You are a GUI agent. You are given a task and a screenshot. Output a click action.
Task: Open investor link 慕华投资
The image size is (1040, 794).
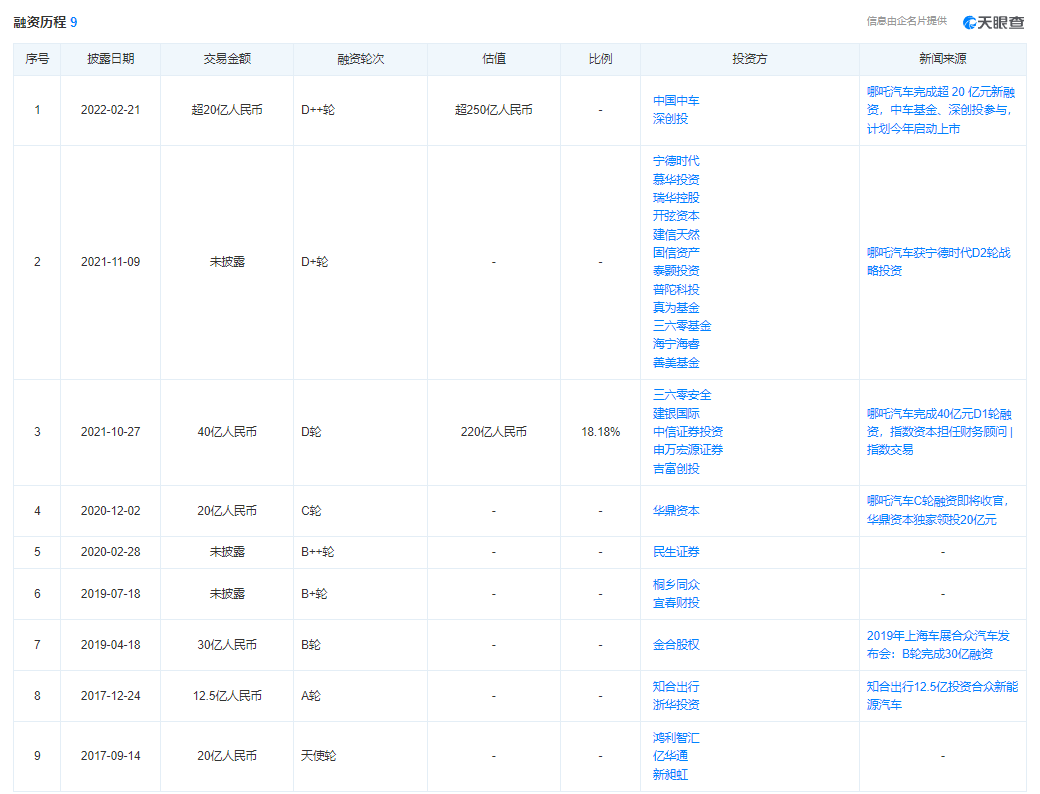pyautogui.click(x=676, y=180)
